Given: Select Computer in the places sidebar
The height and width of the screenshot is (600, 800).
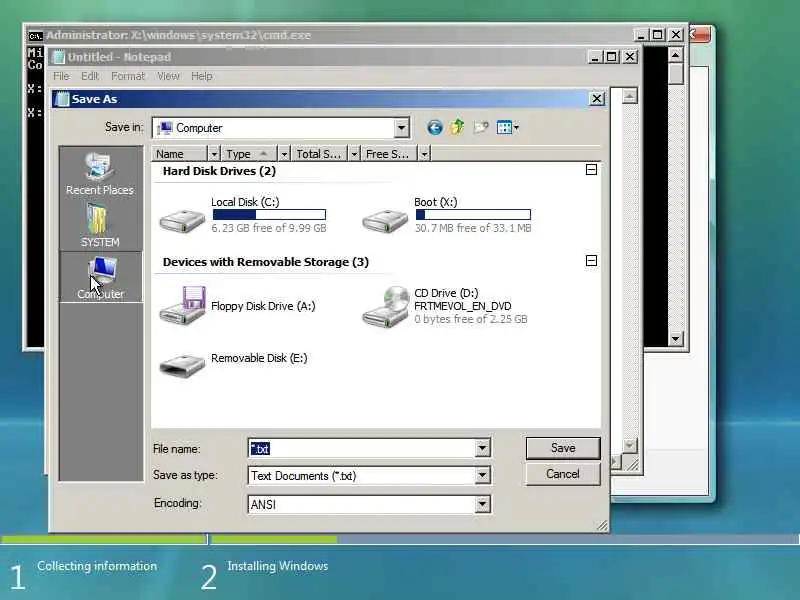Looking at the screenshot, I should click(101, 278).
